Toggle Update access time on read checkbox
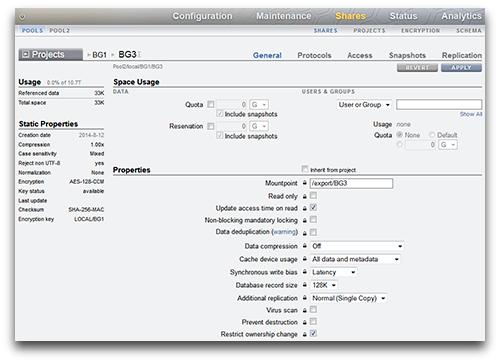 (313, 208)
